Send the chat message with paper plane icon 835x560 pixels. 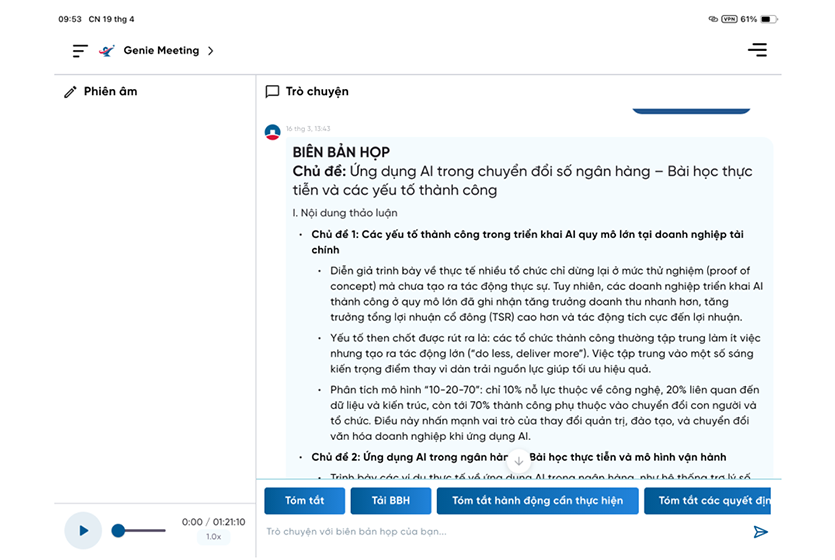click(x=760, y=531)
